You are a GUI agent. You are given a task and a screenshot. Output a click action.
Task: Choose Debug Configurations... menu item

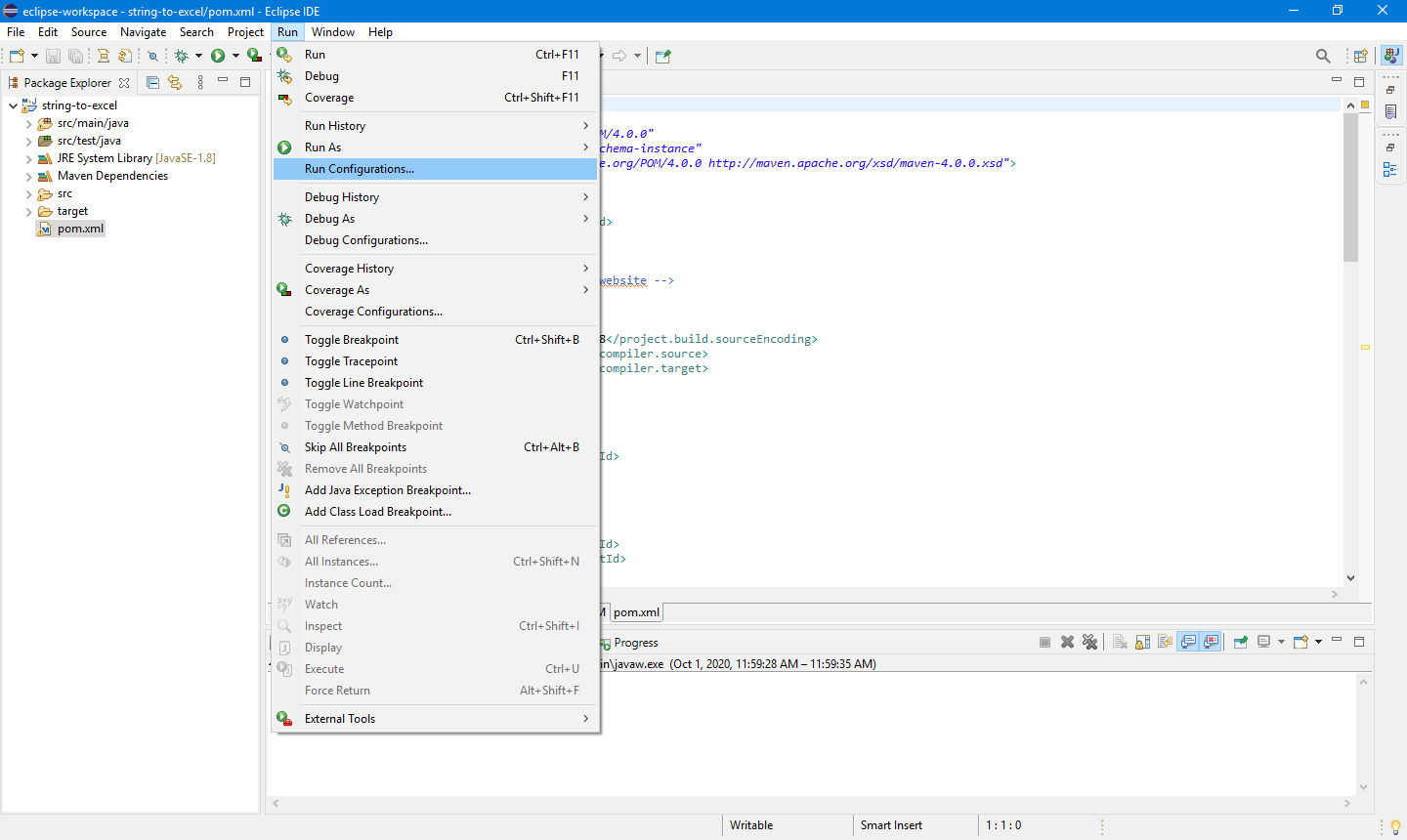(436, 240)
